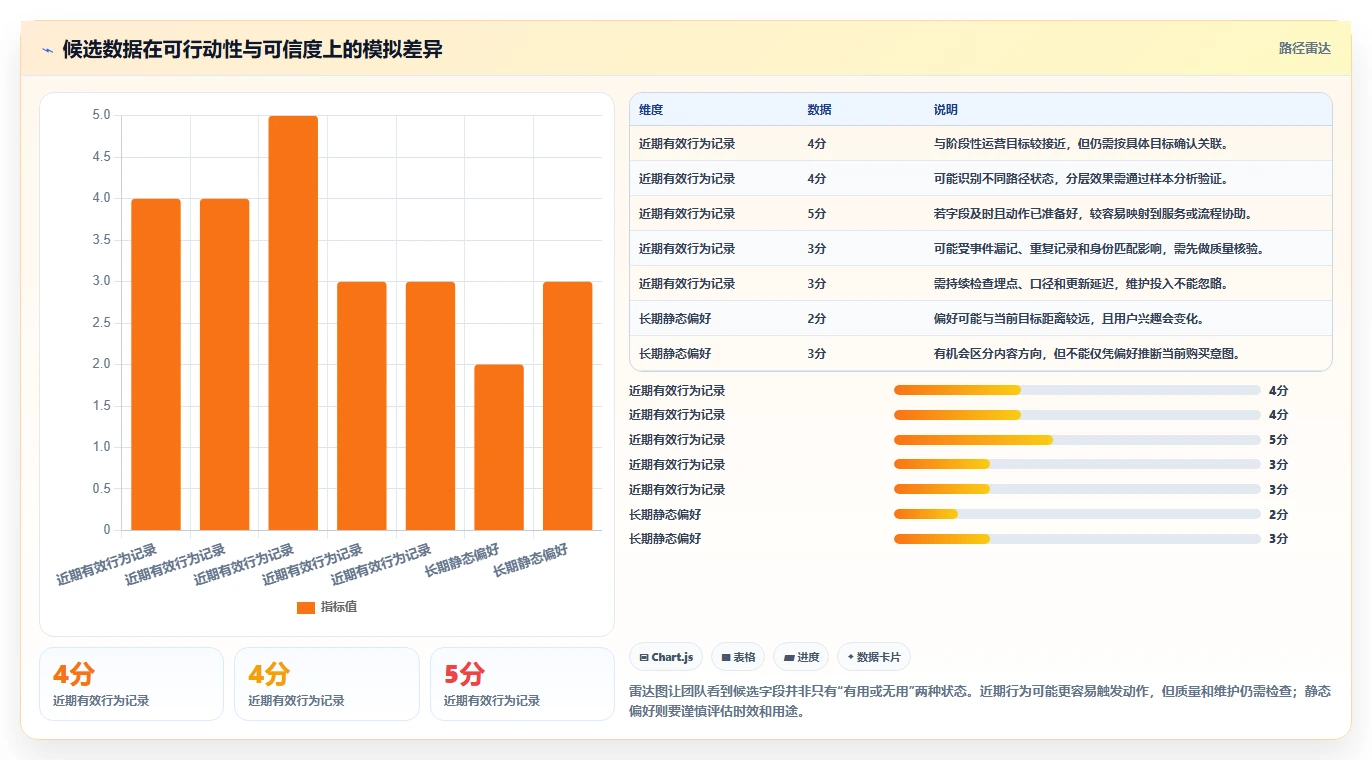The width and height of the screenshot is (1372, 760).
Task: Click the 进度 chip
Action: 801,657
